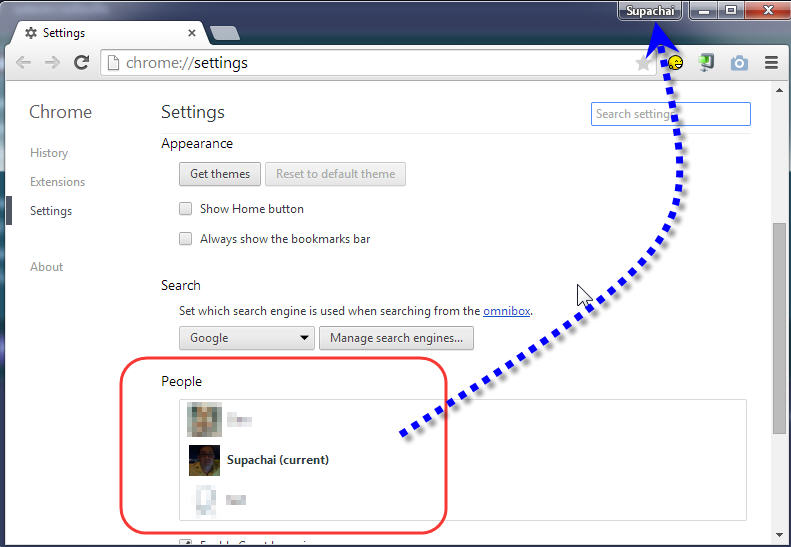Select the first blurred profile avatar
The height and width of the screenshot is (547, 791).
pyautogui.click(x=204, y=419)
